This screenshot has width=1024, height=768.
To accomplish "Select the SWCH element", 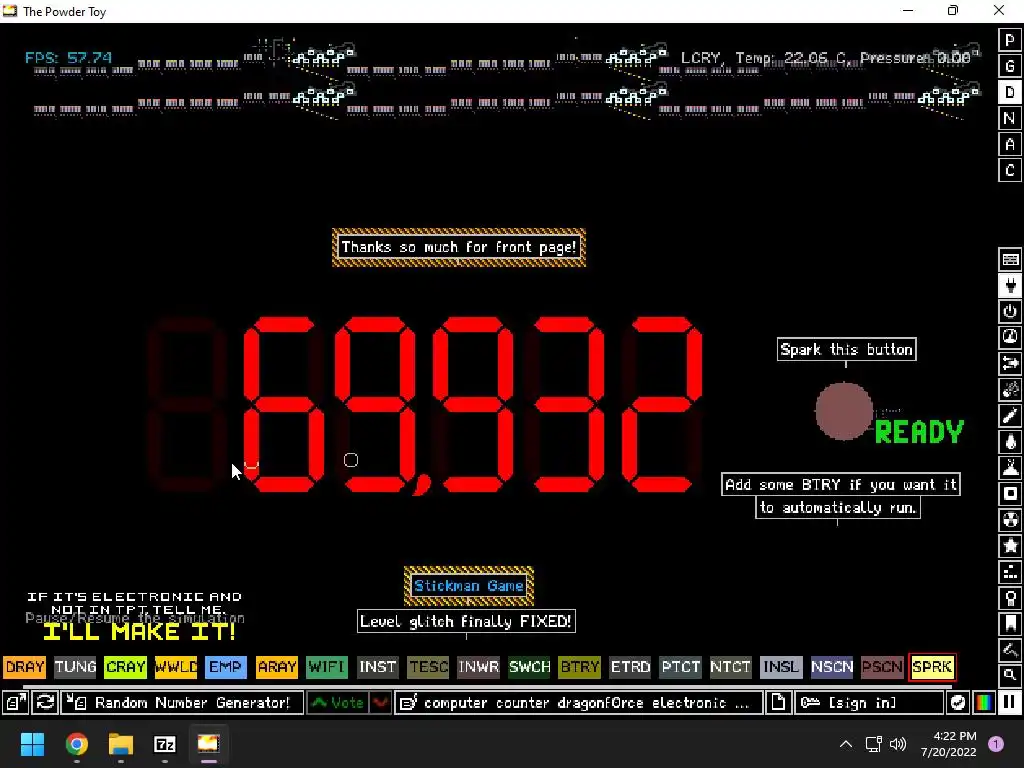I will point(529,667).
